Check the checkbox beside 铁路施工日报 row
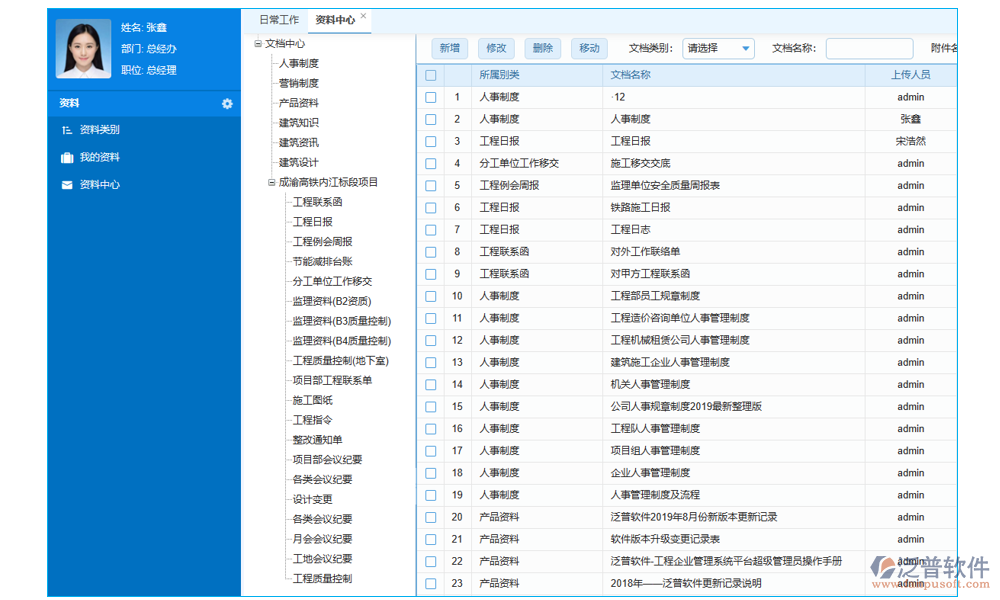Viewport: 1000px width, 600px height. pyautogui.click(x=431, y=207)
